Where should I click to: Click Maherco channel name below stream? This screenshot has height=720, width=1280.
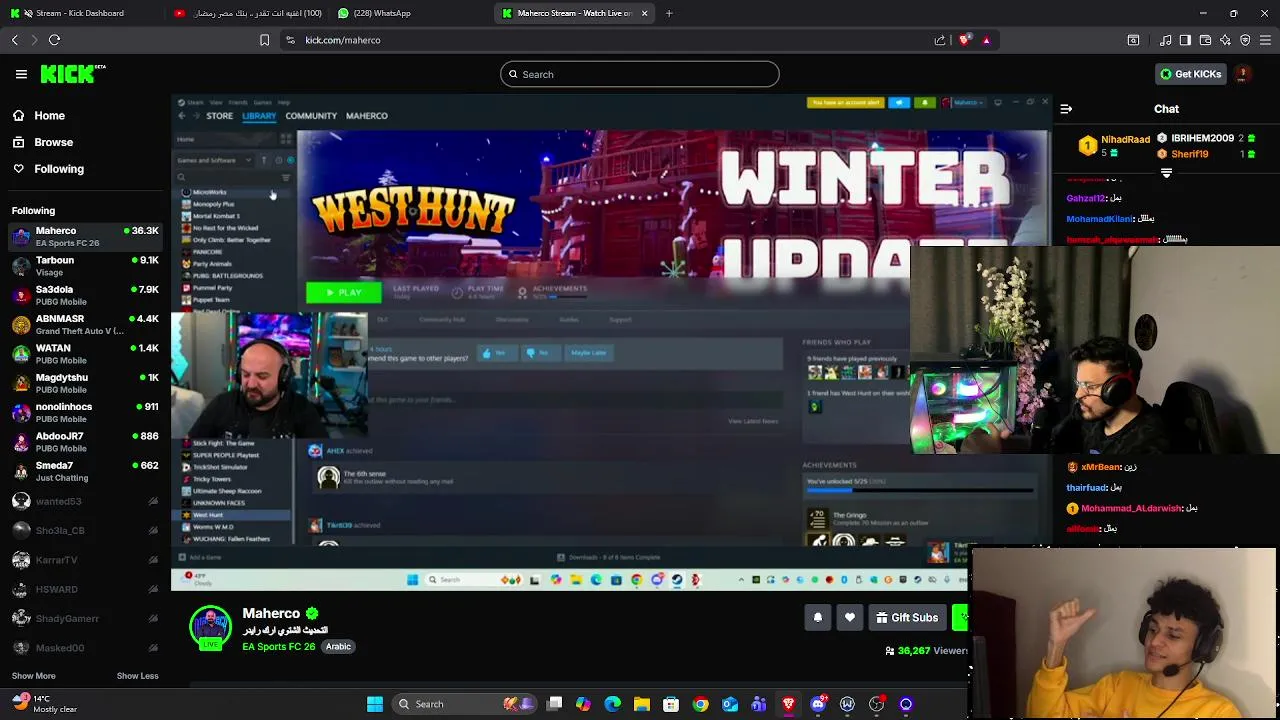click(271, 613)
